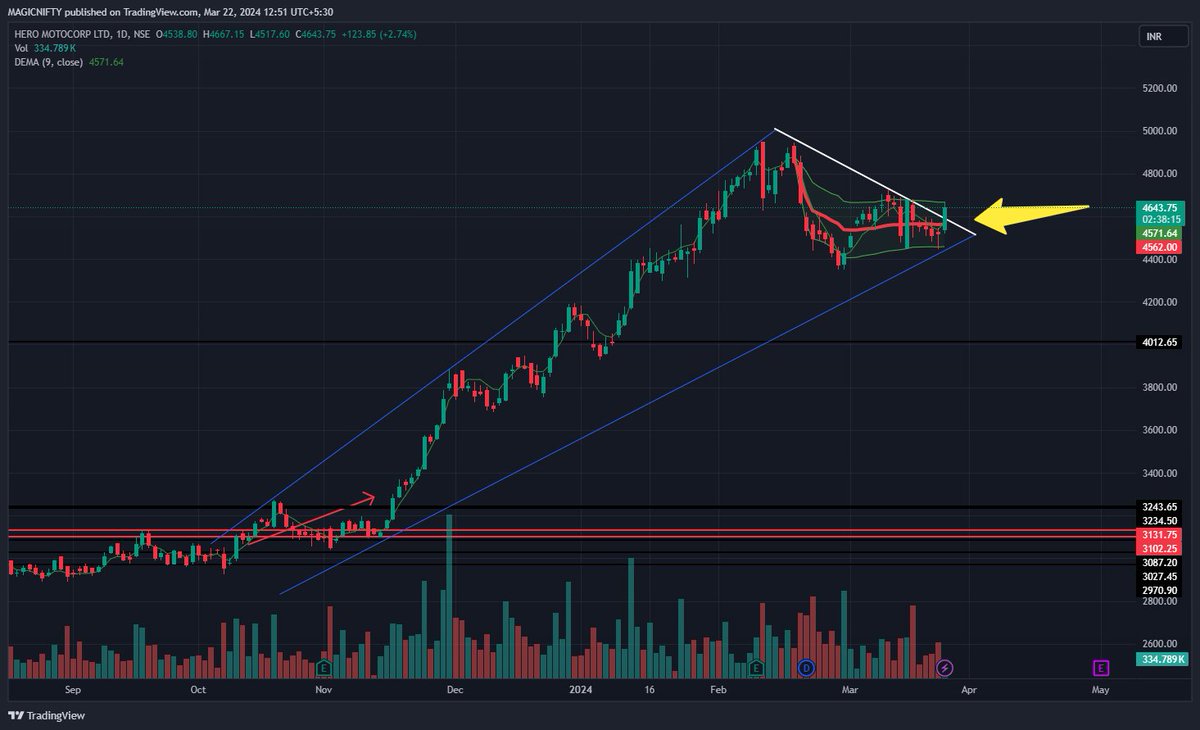
Task: Open the upcoming May earnings E marker
Action: tap(1101, 667)
